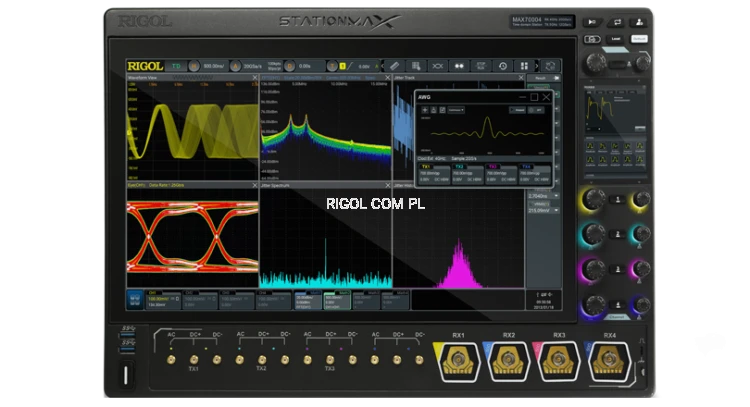The width and height of the screenshot is (750, 407).
Task: Open the Continuous mode dropdown in AWG
Action: 456,110
